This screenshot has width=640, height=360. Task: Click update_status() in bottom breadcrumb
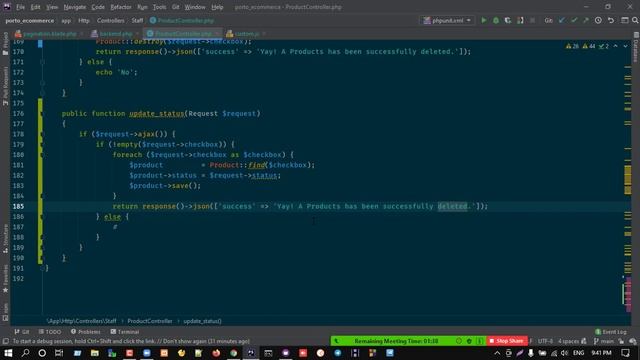pos(202,321)
